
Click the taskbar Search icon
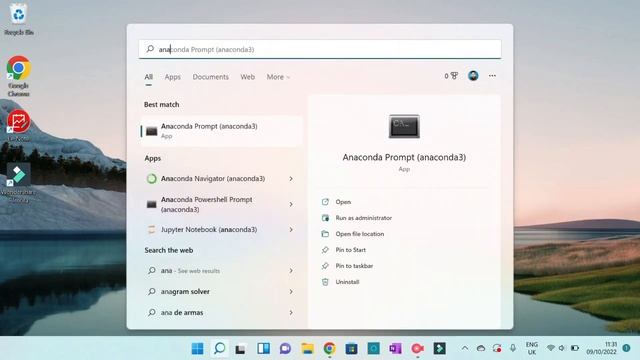[220, 349]
